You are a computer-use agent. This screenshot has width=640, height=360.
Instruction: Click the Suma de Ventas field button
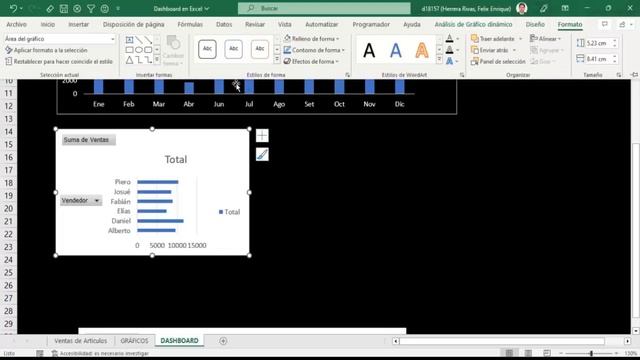(89, 140)
